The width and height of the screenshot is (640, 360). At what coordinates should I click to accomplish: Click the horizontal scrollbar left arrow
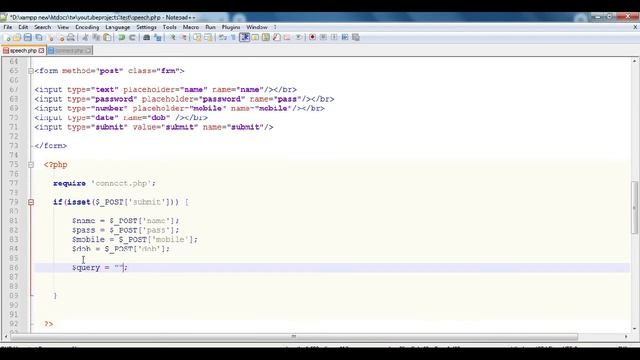[6, 337]
